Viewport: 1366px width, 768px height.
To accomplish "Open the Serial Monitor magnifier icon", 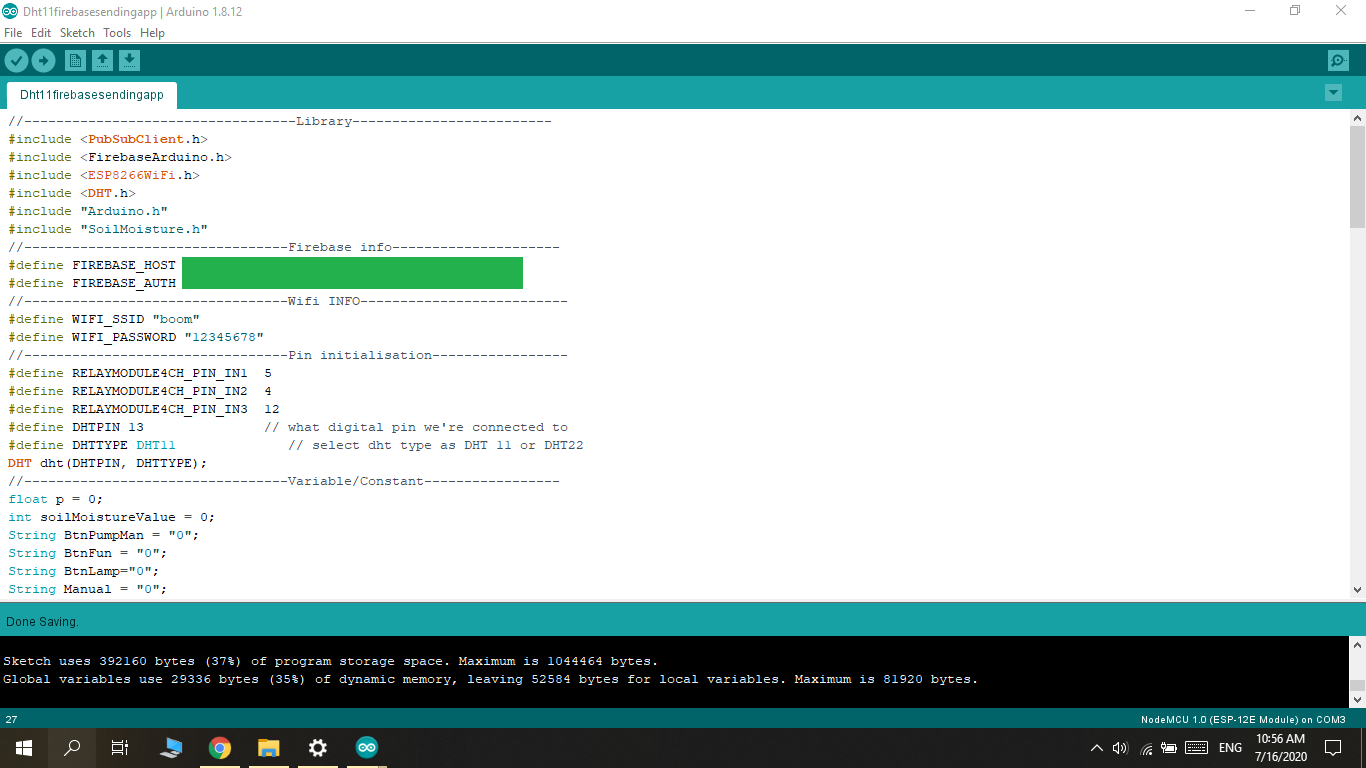I will click(x=1337, y=60).
